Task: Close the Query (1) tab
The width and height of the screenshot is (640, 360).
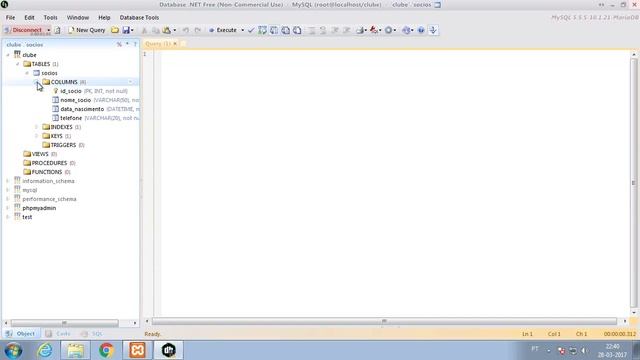Action: point(176,44)
